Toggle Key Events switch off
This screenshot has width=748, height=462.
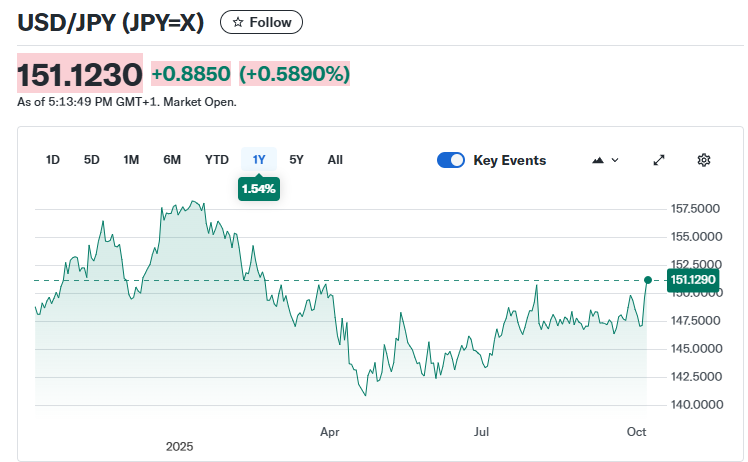pyautogui.click(x=451, y=160)
